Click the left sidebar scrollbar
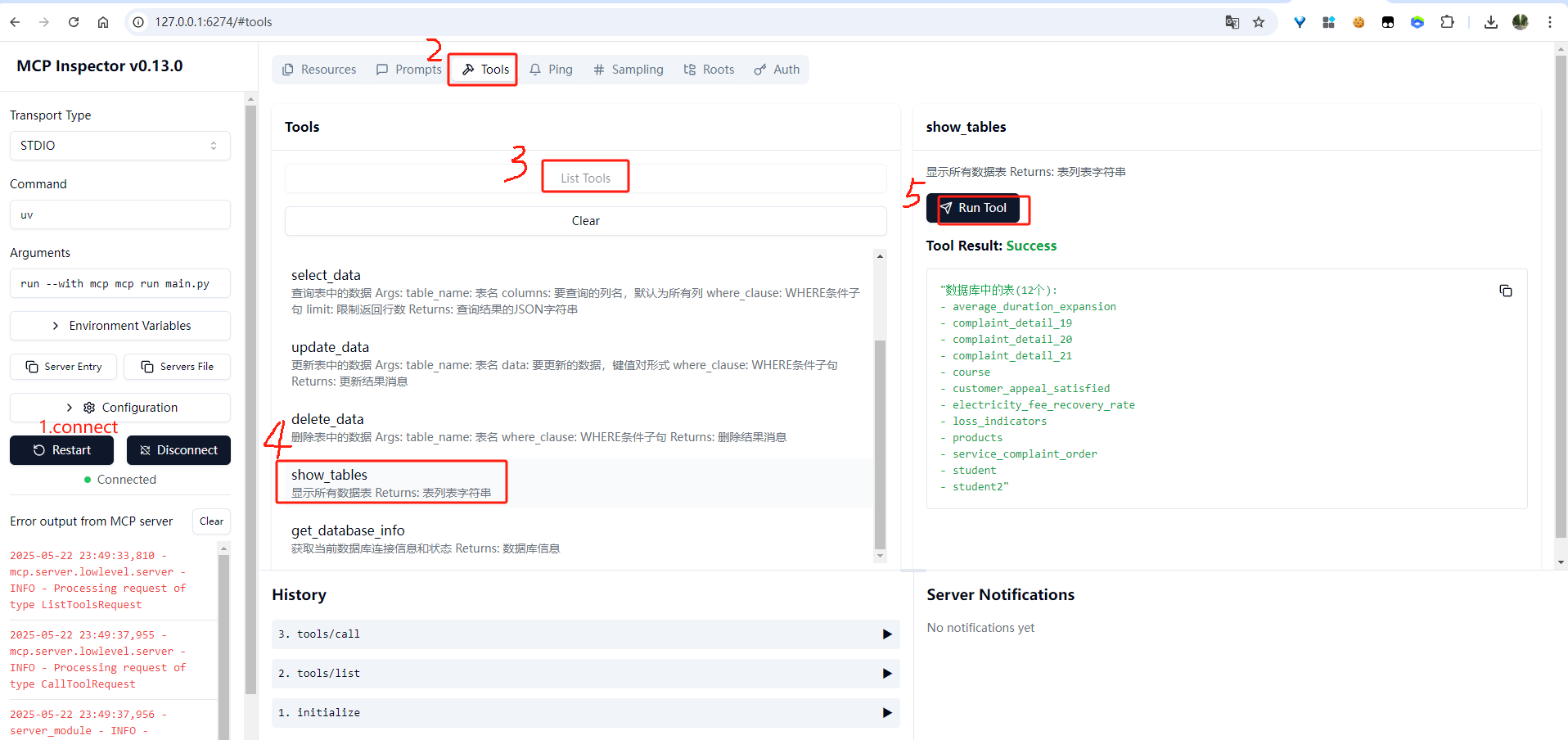The width and height of the screenshot is (1568, 740). 250,399
